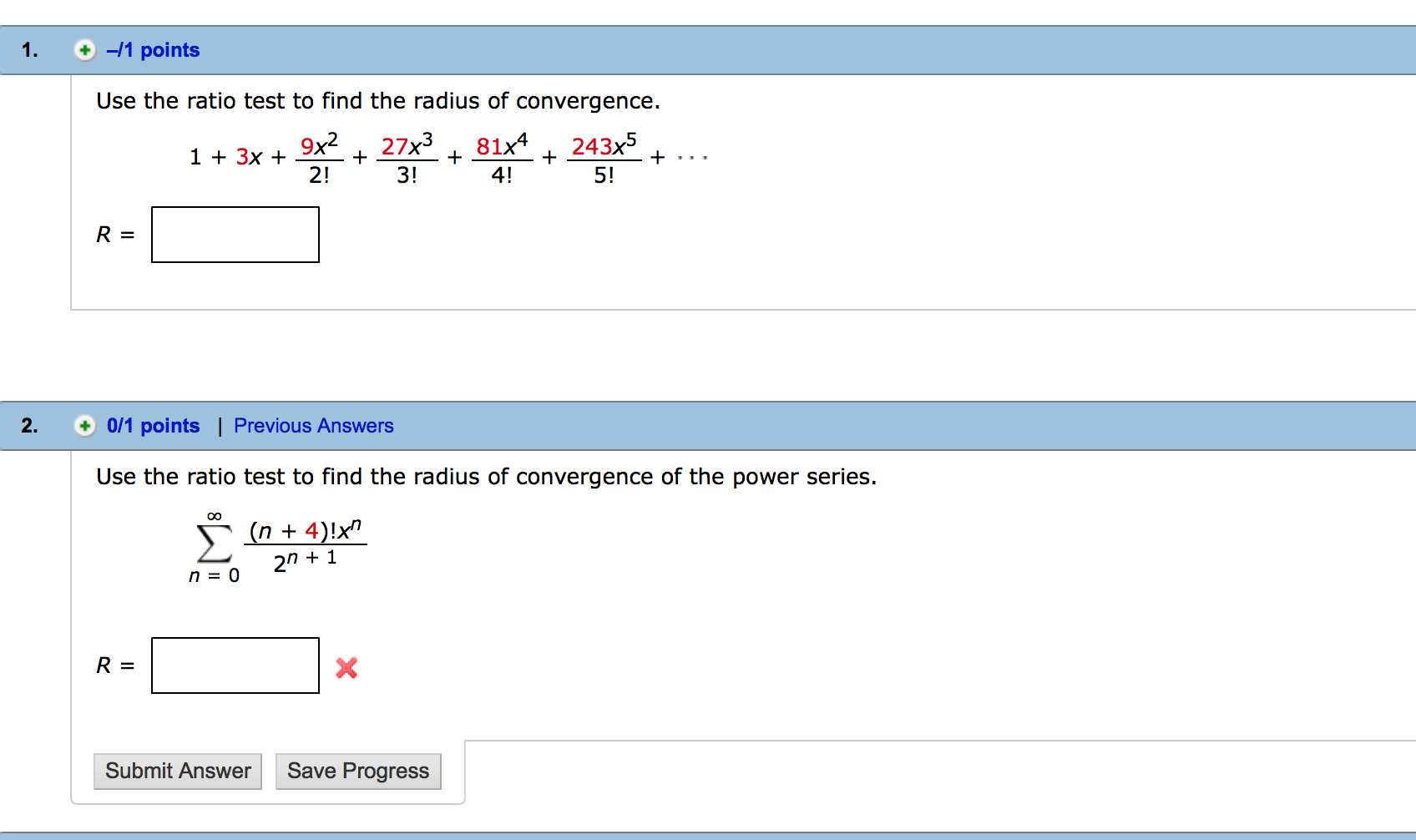Viewport: 1416px width, 840px height.
Task: Click the R = answer box for problem 2
Action: [x=235, y=665]
